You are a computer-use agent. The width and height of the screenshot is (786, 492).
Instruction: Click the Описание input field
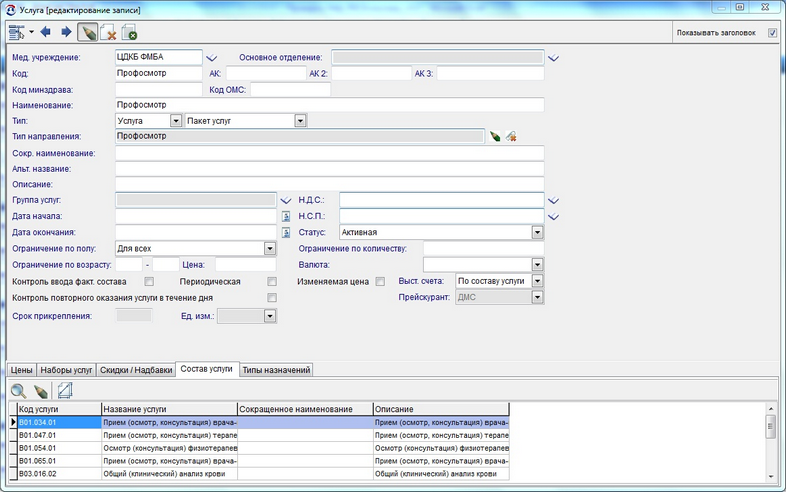coord(329,184)
